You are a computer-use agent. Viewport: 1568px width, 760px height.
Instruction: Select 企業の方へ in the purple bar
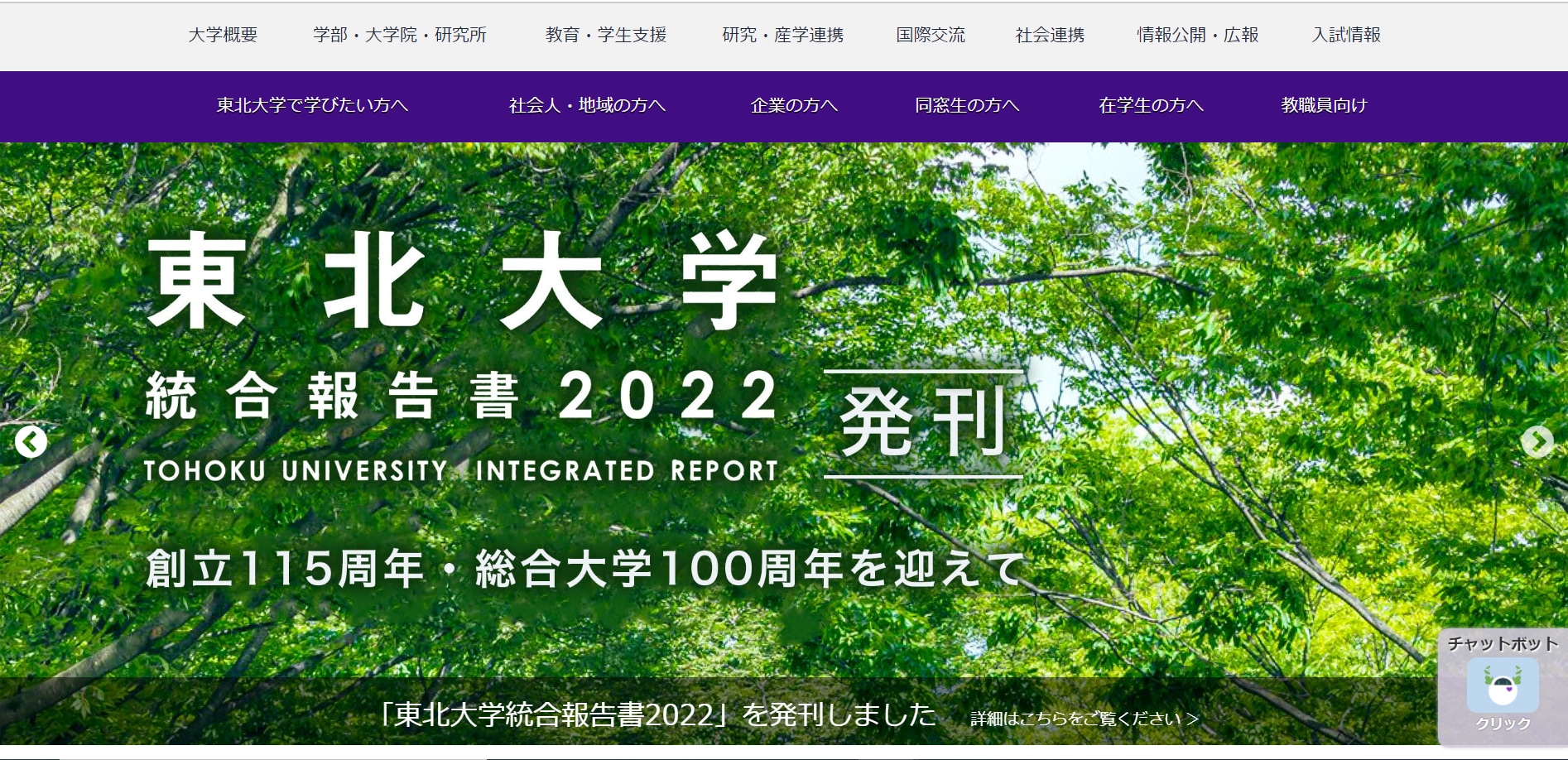coord(794,105)
